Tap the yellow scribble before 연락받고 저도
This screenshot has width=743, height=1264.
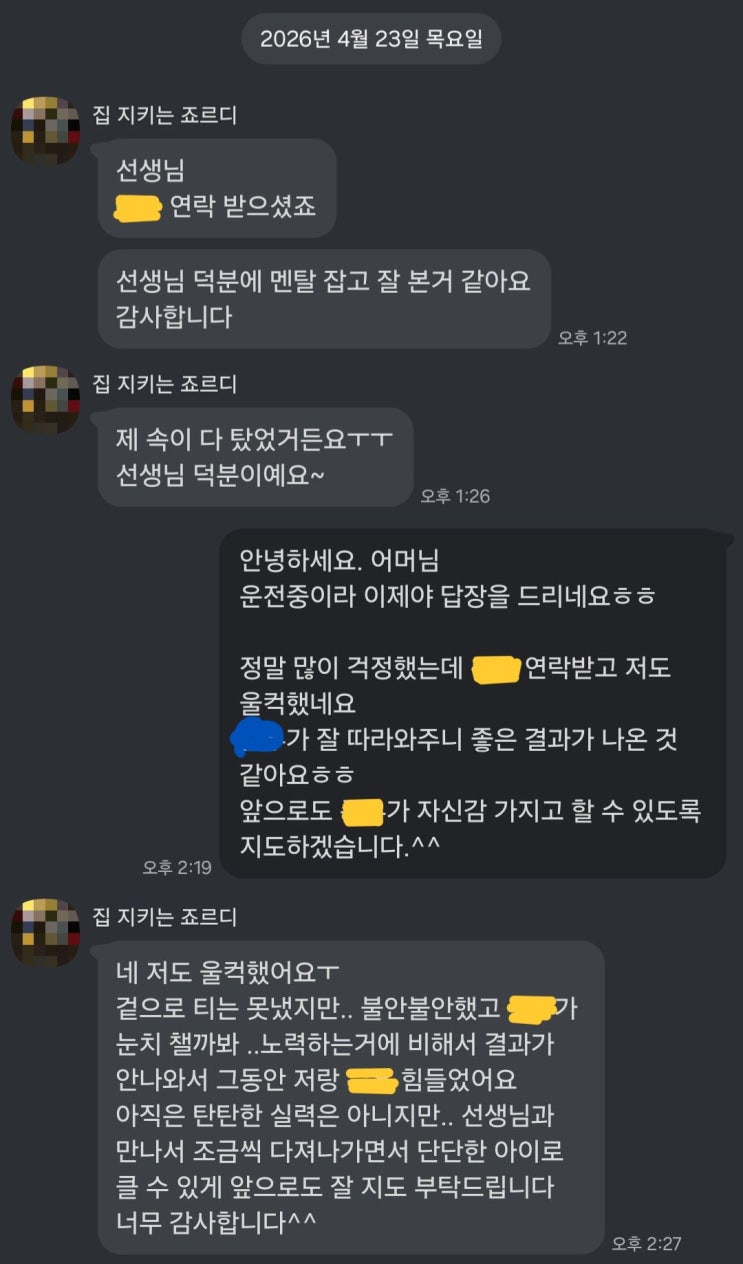point(495,668)
